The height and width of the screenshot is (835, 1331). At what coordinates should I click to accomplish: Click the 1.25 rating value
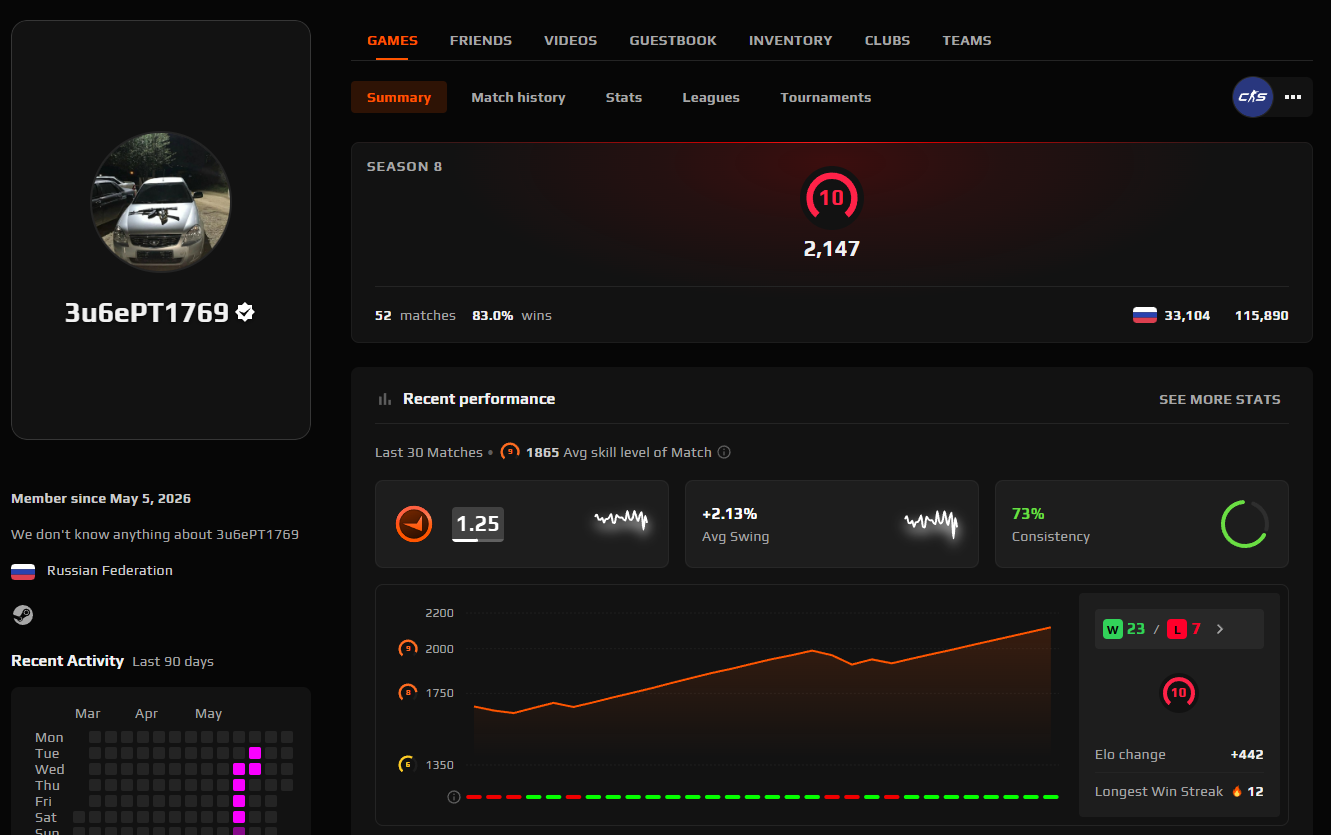pyautogui.click(x=478, y=524)
